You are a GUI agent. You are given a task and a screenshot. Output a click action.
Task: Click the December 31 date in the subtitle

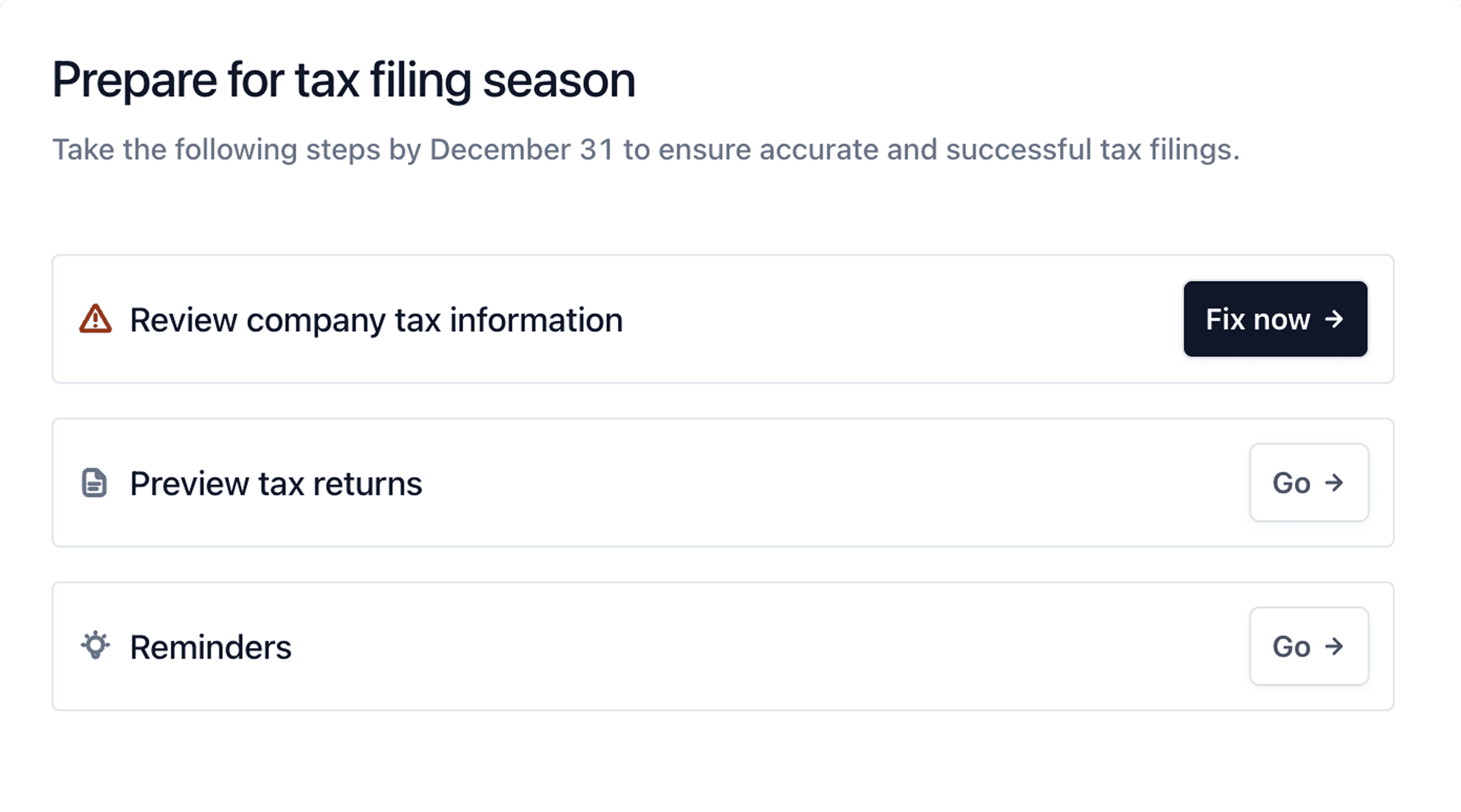tap(522, 149)
